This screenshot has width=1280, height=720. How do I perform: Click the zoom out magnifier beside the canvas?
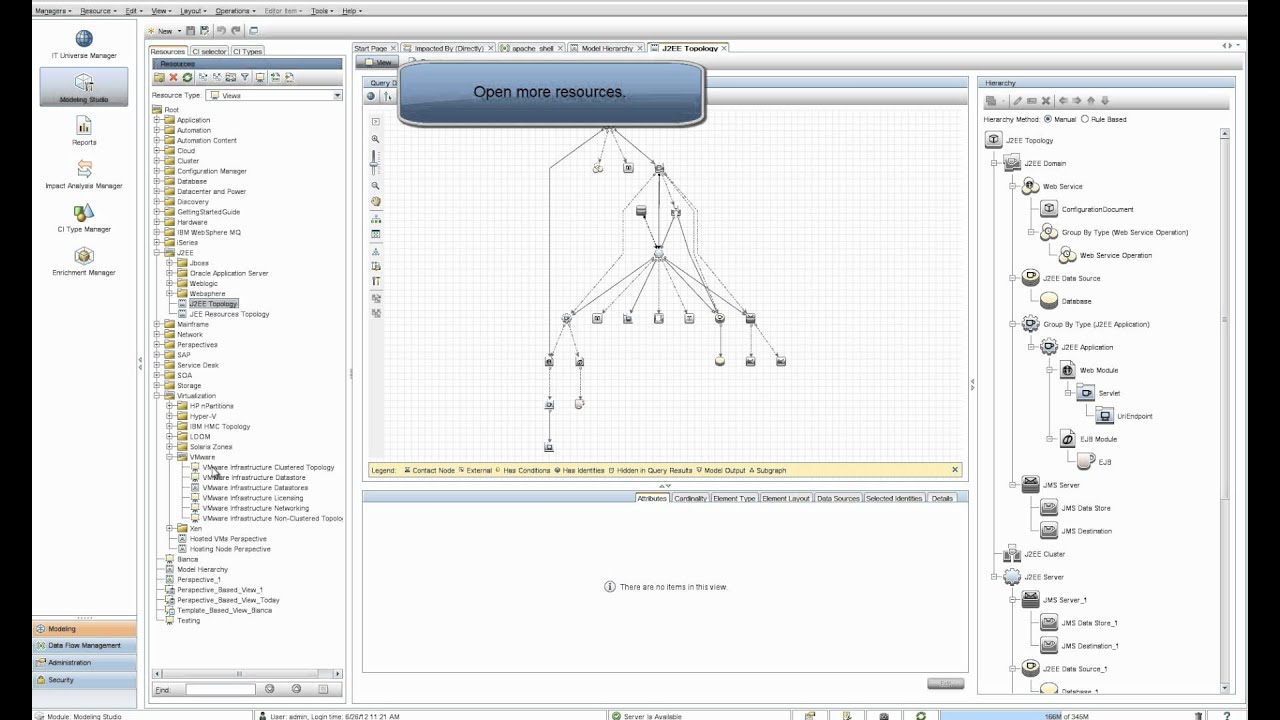coord(376,186)
